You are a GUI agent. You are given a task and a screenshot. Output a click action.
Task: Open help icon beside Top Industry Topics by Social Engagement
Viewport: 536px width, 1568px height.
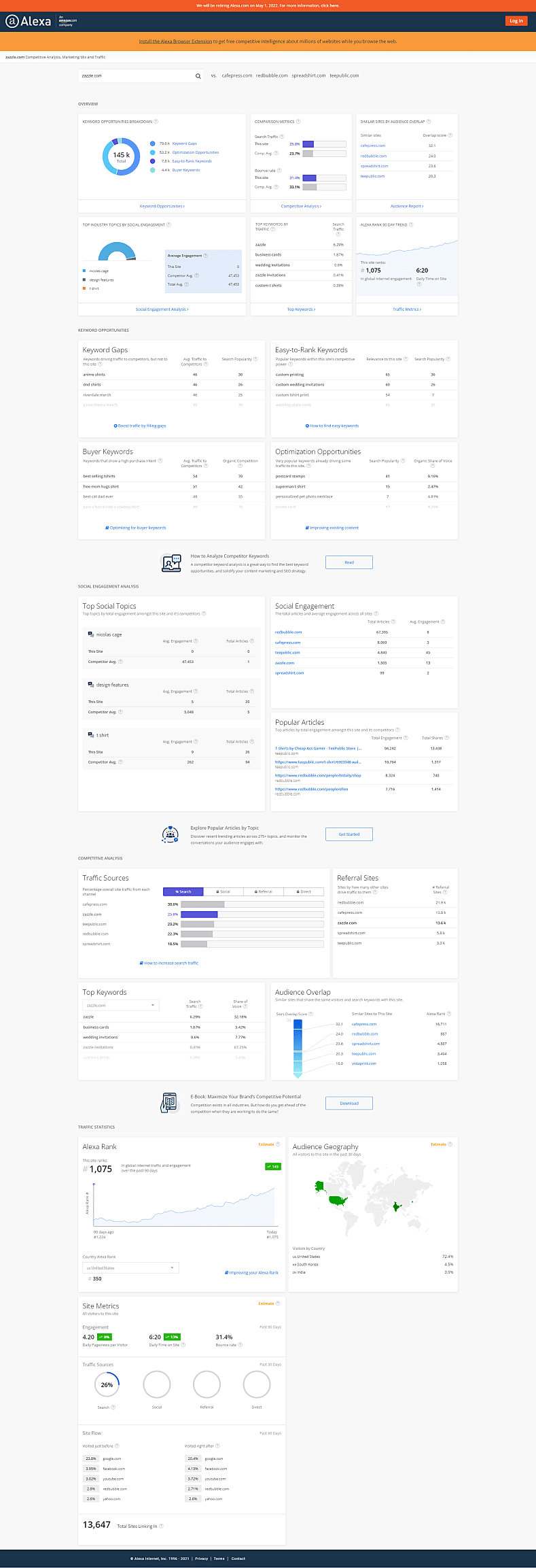click(168, 224)
